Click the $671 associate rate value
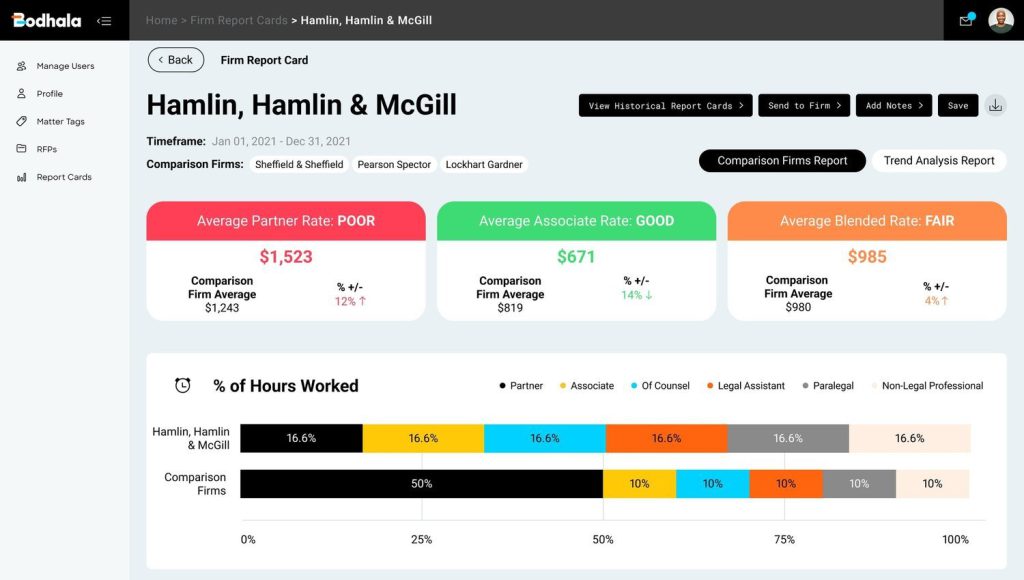This screenshot has width=1024, height=580. pyautogui.click(x=576, y=257)
